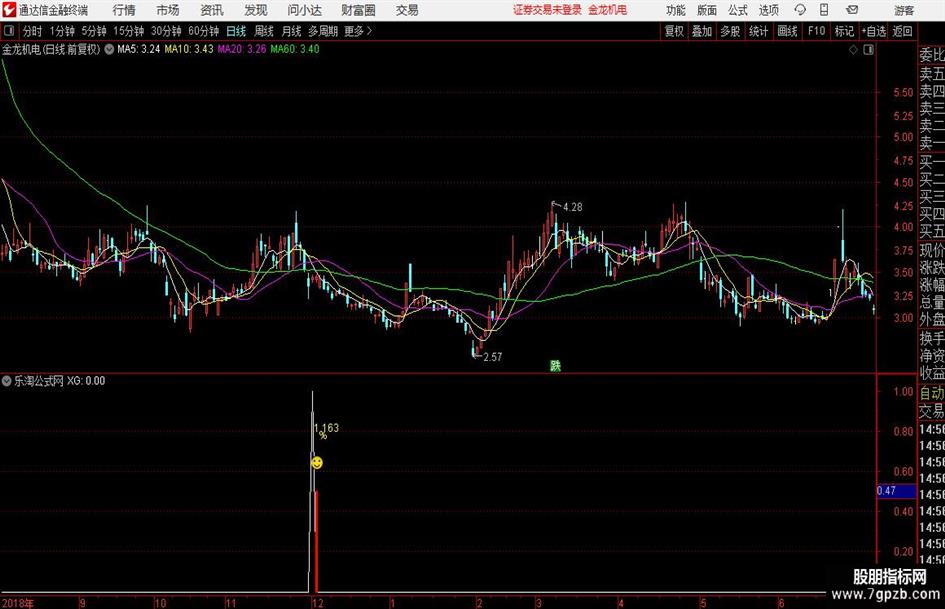This screenshot has height=609, width=945.
Task: Open the 选项 menu
Action: [x=768, y=10]
